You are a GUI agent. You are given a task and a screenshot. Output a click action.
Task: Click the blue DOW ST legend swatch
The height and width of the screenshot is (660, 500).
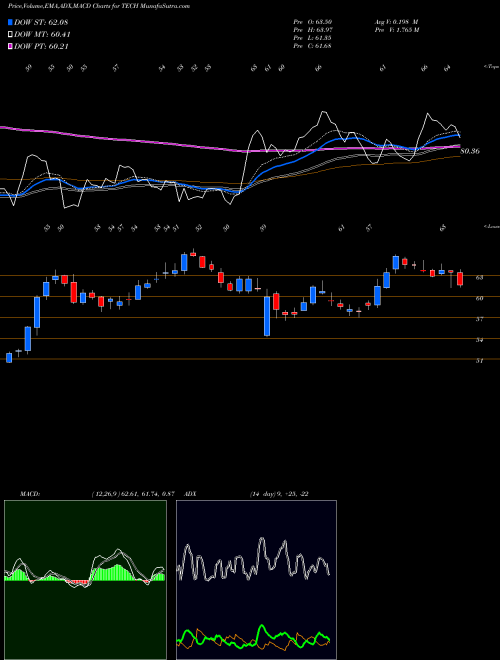point(11,22)
